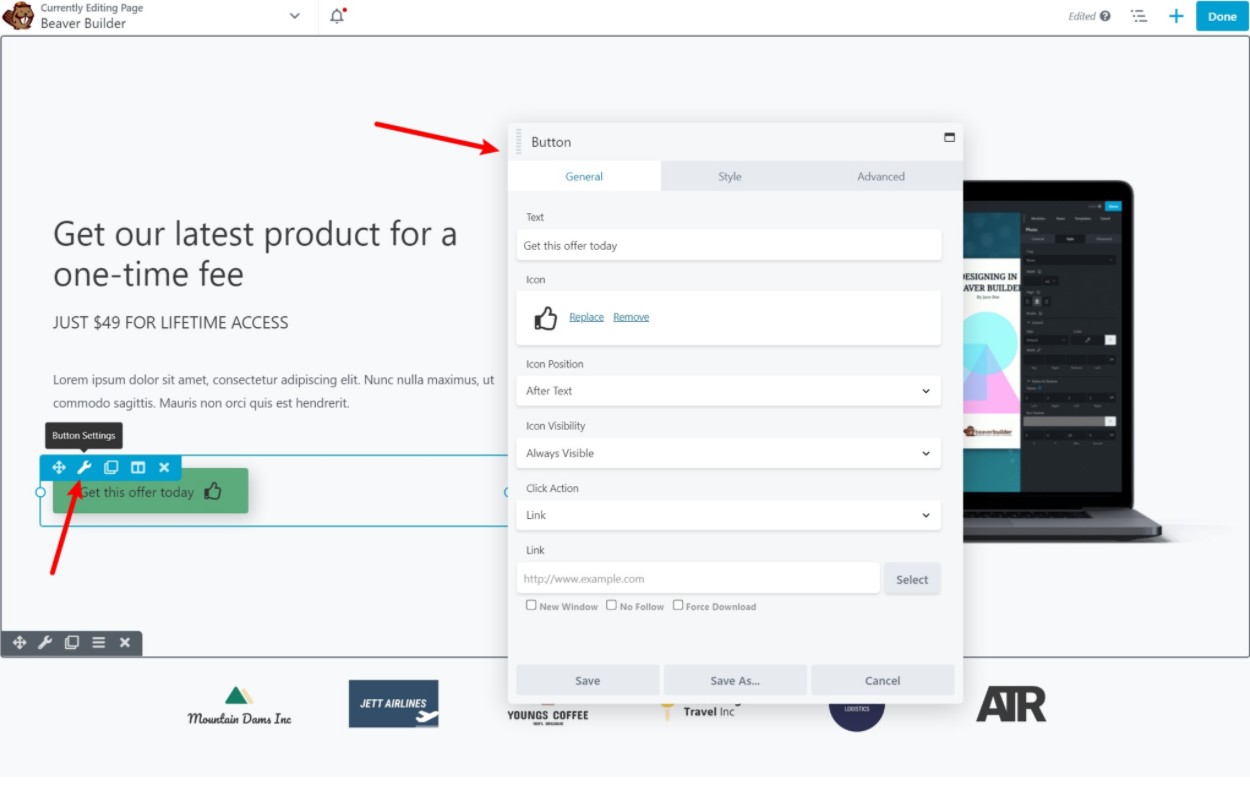This screenshot has height=788, width=1250.
Task: Open row settings wrench icon
Action: (45, 643)
